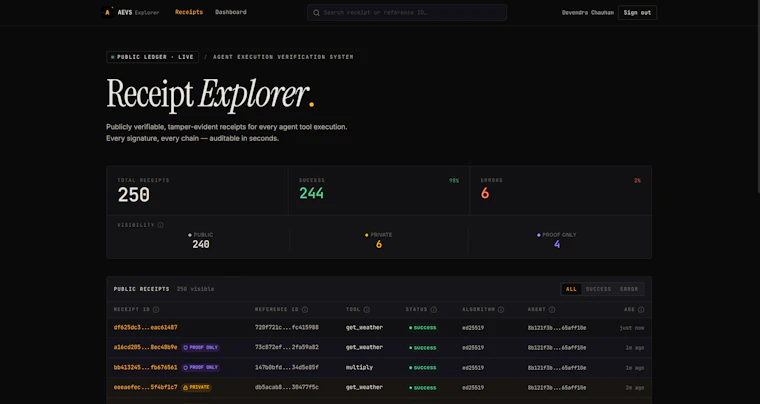Screen dimensions: 760x404
Task: Open receipt bb413245...fb676561
Action: pyautogui.click(x=145, y=367)
